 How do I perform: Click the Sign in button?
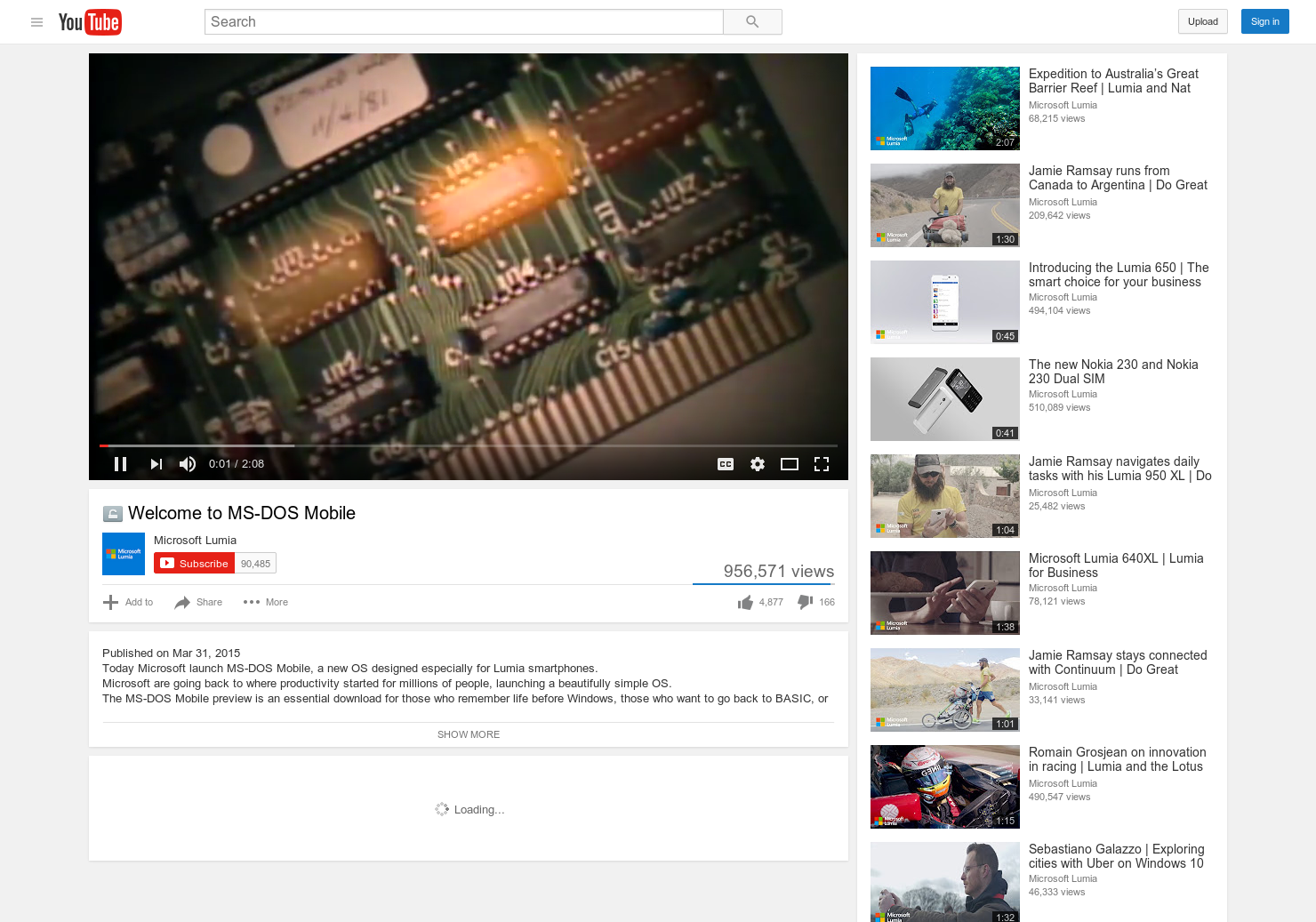(x=1264, y=22)
